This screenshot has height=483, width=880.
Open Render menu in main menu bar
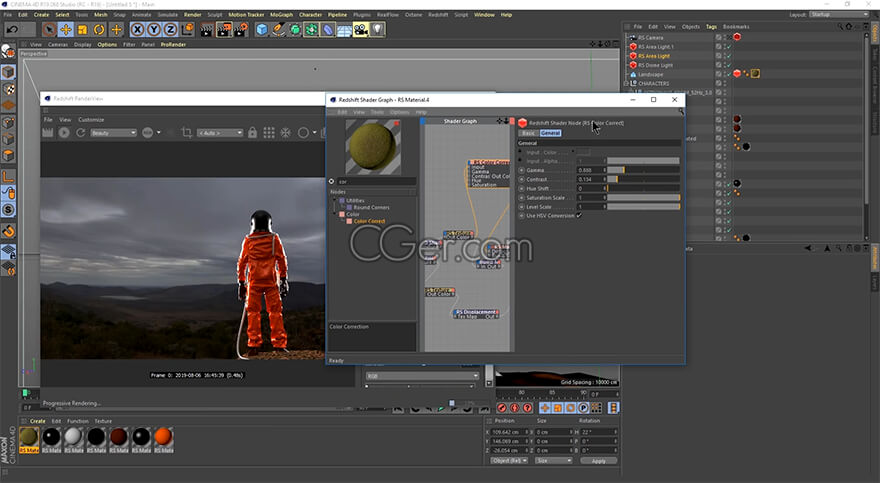[192, 15]
